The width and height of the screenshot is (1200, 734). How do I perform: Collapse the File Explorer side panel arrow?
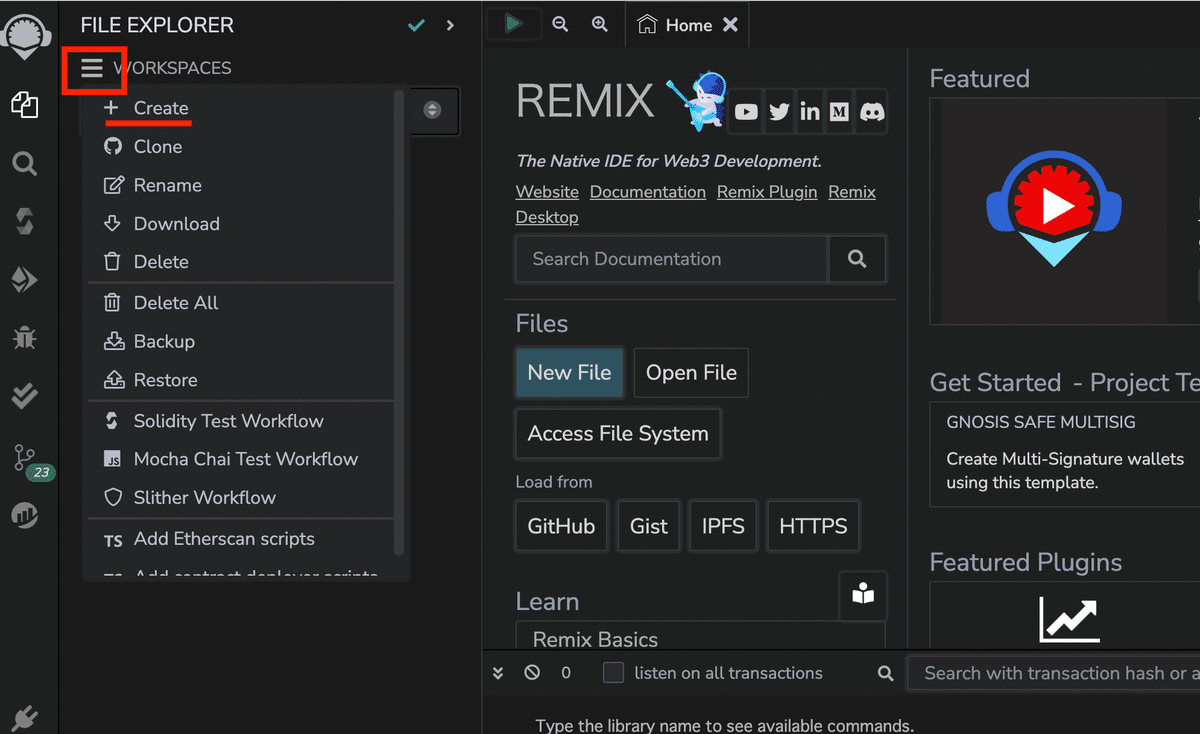click(450, 25)
